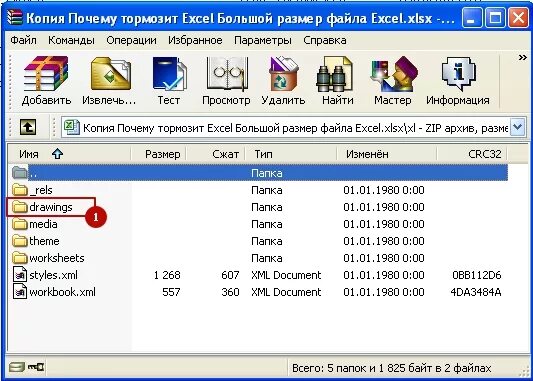Expand the toolbar overflow chevron
This screenshot has height=381, width=533.
(x=522, y=58)
